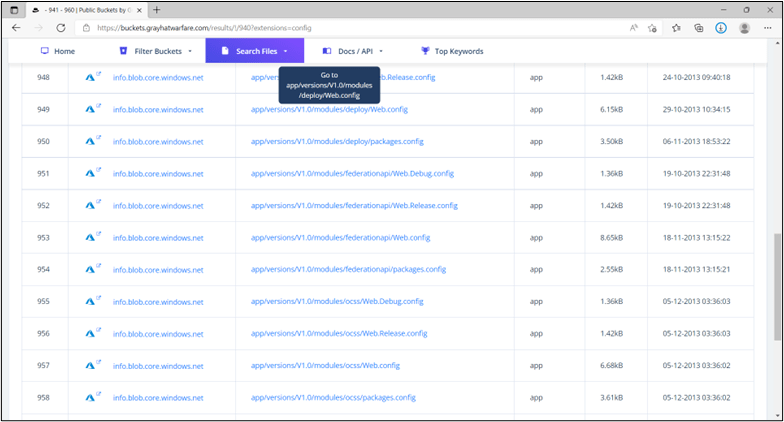Image resolution: width=784 pixels, height=422 pixels.
Task: Open the Top Keywords page
Action: [x=452, y=51]
